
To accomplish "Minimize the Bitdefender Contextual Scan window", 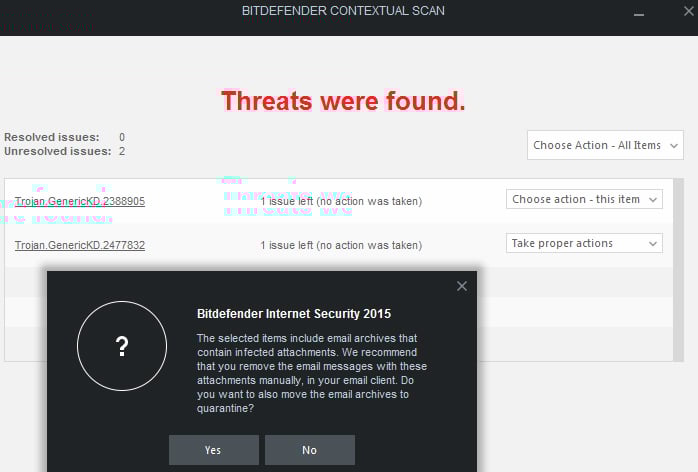I will tap(639, 14).
